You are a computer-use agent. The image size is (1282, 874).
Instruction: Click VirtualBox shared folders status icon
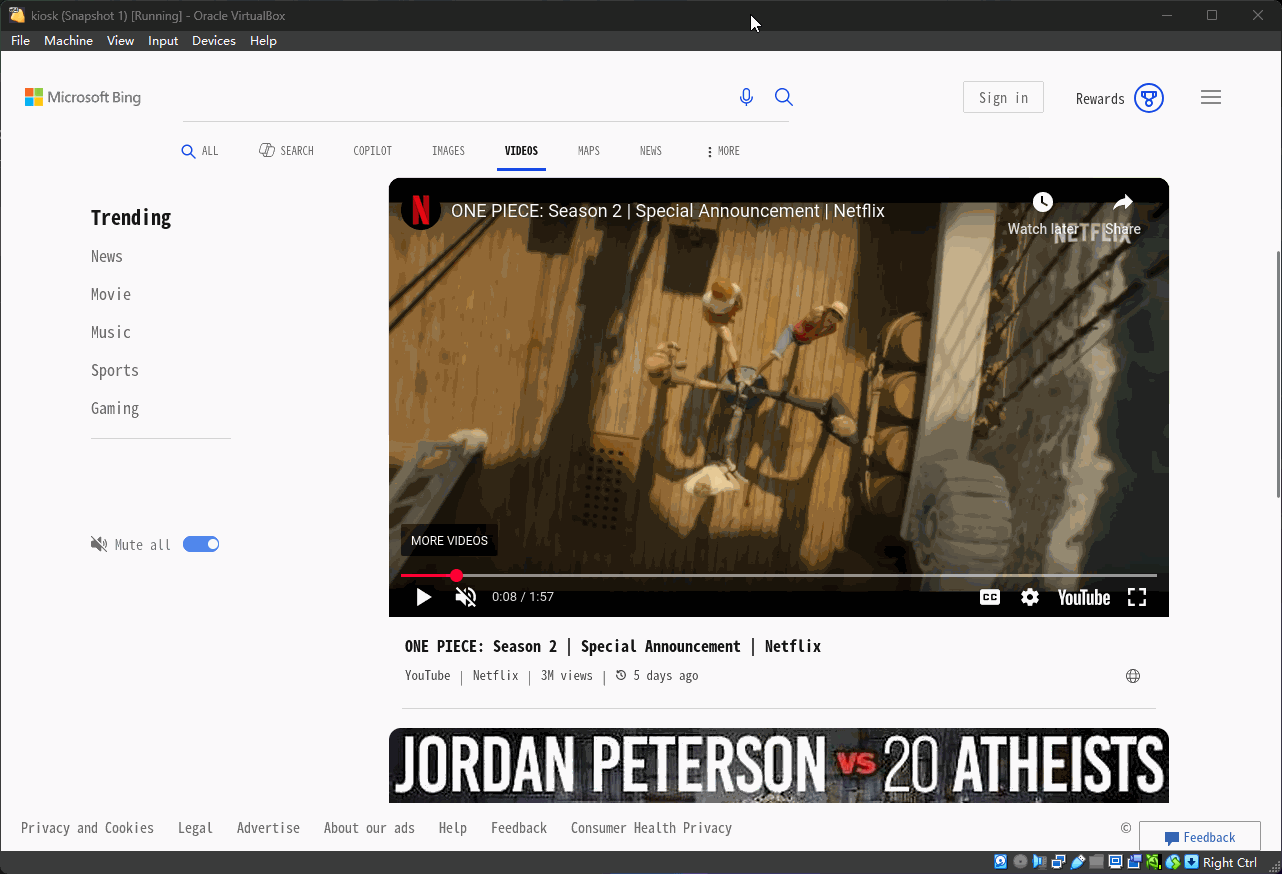tap(1096, 862)
